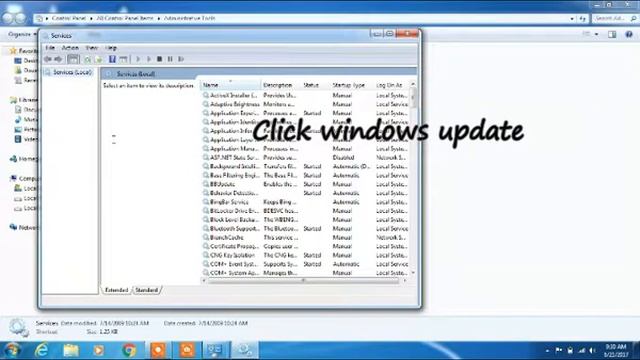Launch Google Chrome from the taskbar

[x=129, y=350]
